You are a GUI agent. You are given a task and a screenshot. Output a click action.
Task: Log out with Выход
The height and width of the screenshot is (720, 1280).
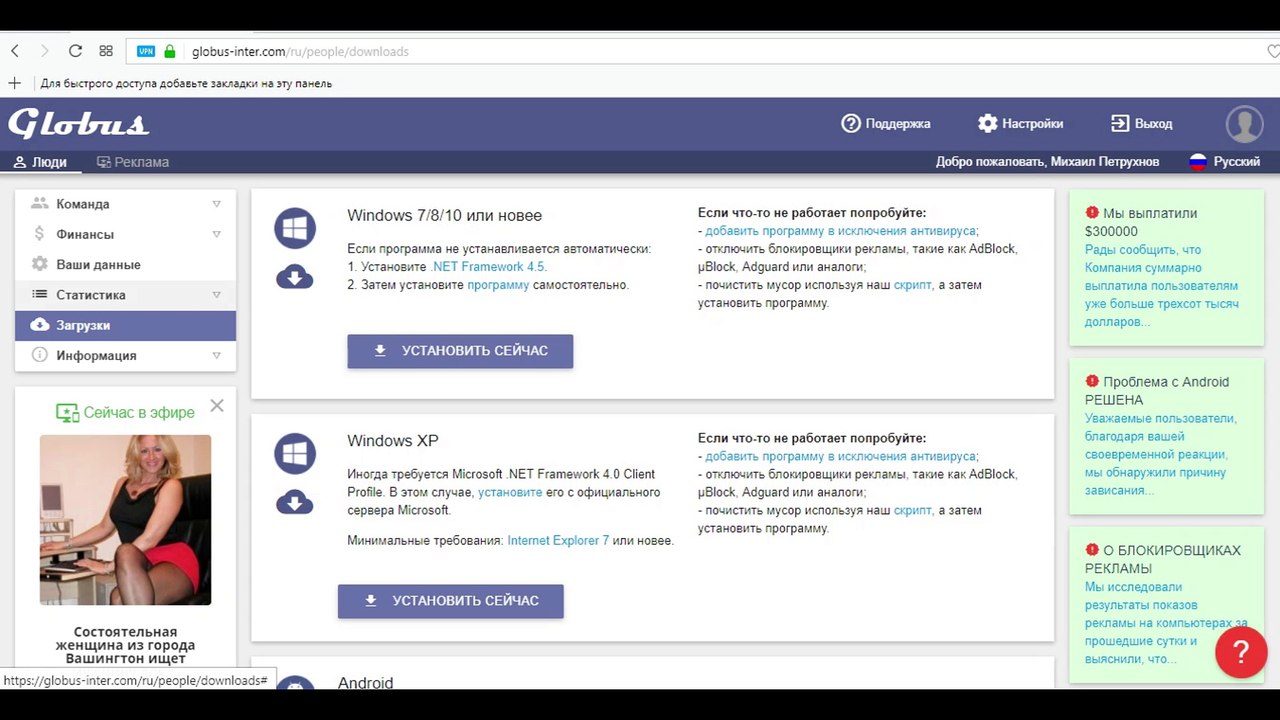coord(1142,123)
